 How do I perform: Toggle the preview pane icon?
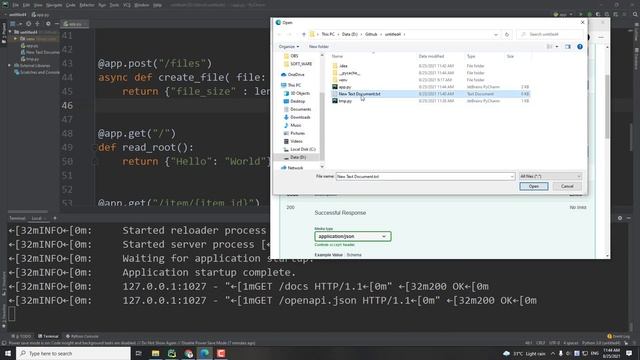point(568,47)
